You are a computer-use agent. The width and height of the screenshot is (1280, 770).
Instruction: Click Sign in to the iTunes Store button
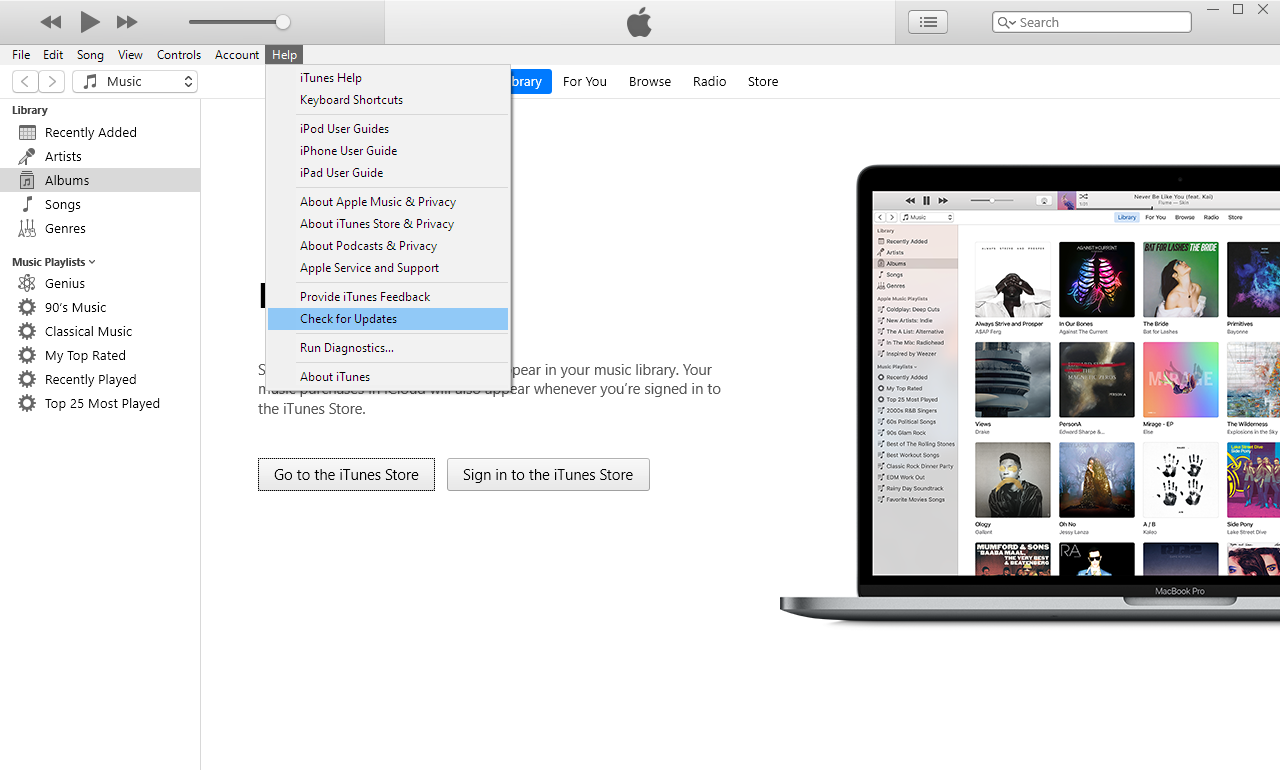pos(548,475)
